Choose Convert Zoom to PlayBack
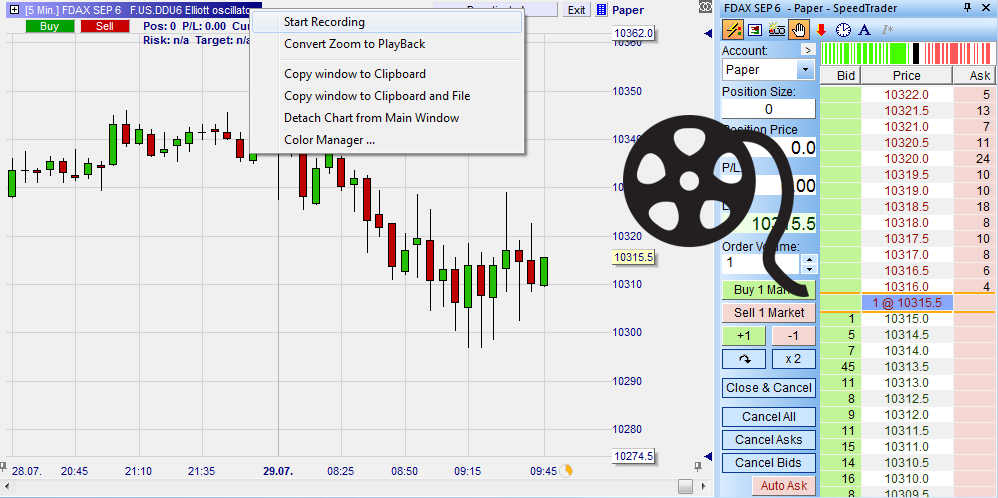Viewport: 998px width, 498px height. pyautogui.click(x=387, y=45)
